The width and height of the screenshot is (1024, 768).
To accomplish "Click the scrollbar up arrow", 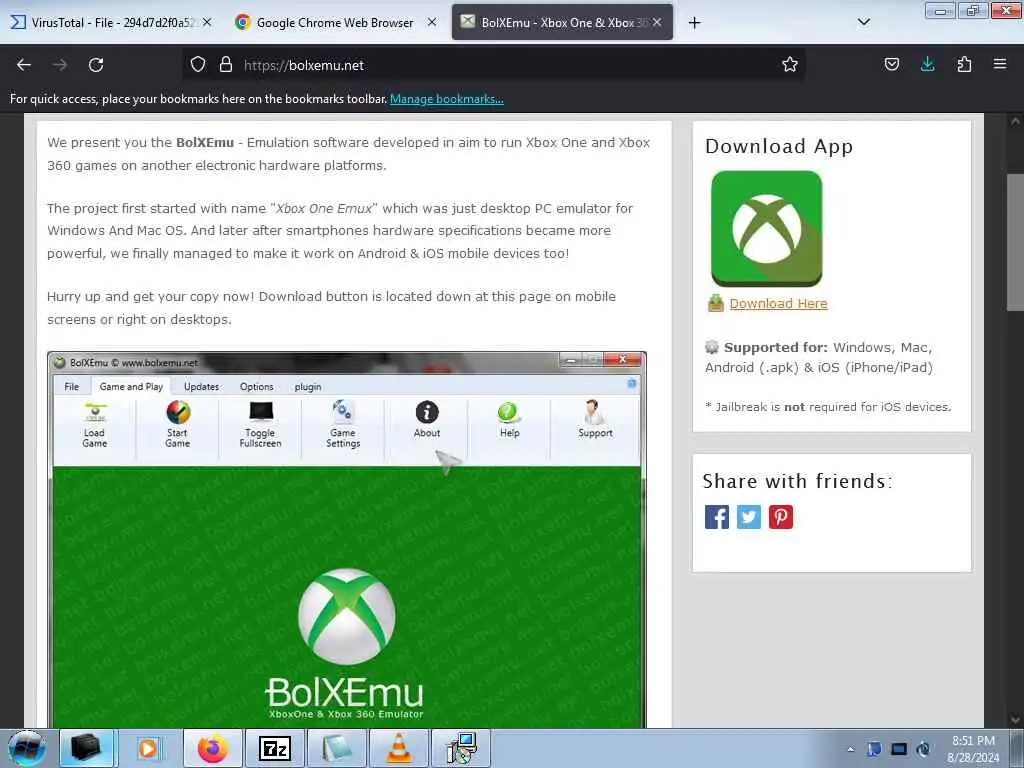I will [x=1015, y=121].
